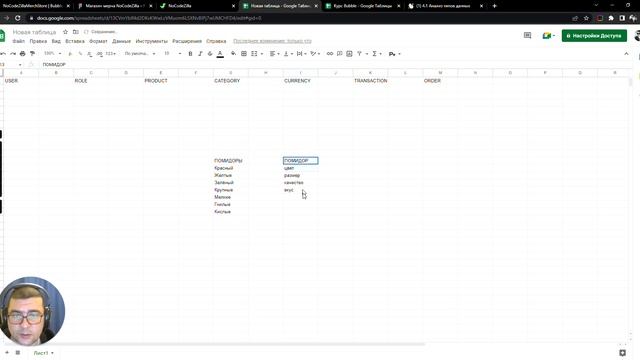640x360 pixels.
Task: Open the Файл menu
Action: click(18, 41)
